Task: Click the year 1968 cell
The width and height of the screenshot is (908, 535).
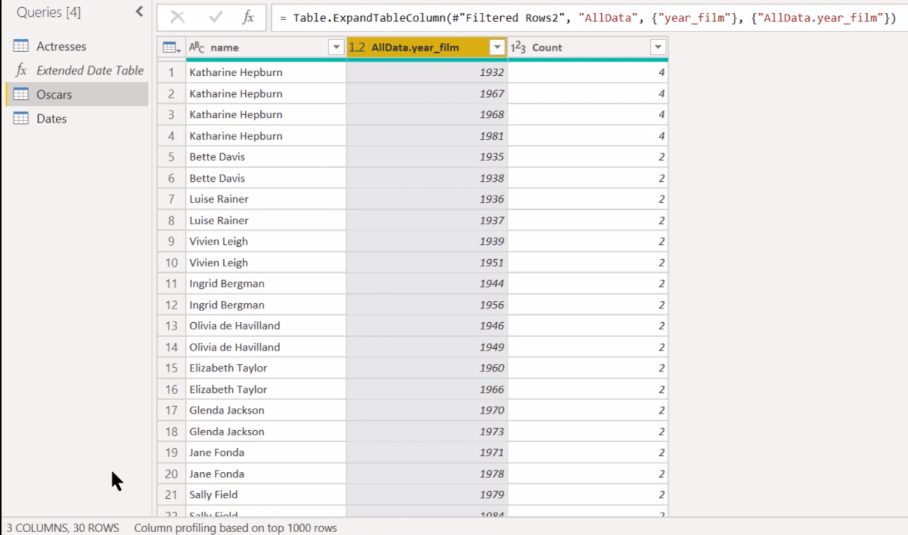Action: (427, 115)
